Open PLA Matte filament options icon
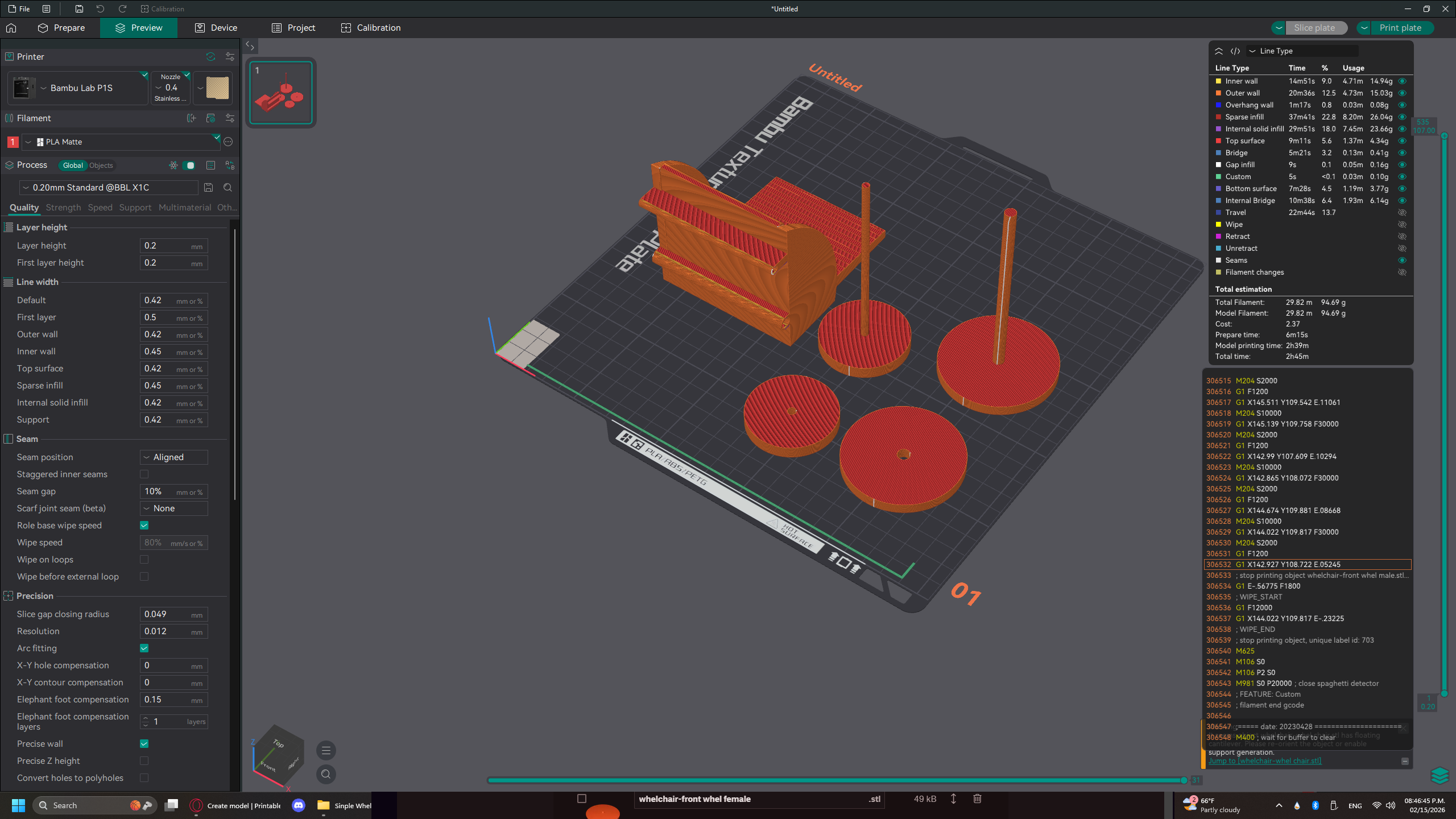Image resolution: width=1456 pixels, height=819 pixels. [229, 142]
